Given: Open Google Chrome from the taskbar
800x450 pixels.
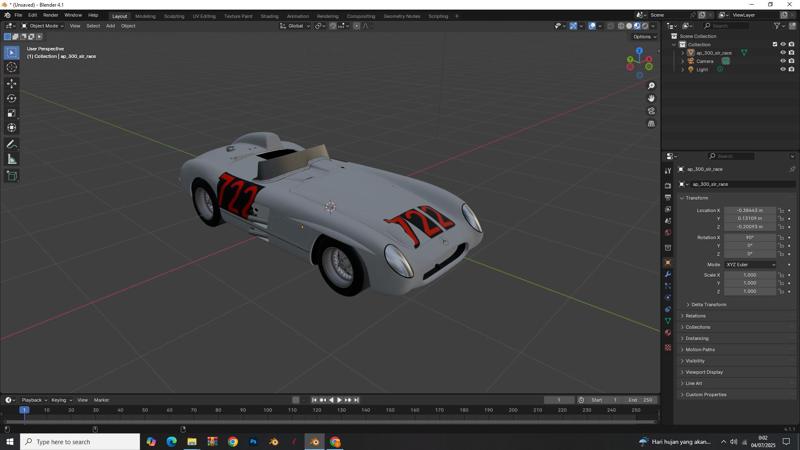Looking at the screenshot, I should (233, 442).
